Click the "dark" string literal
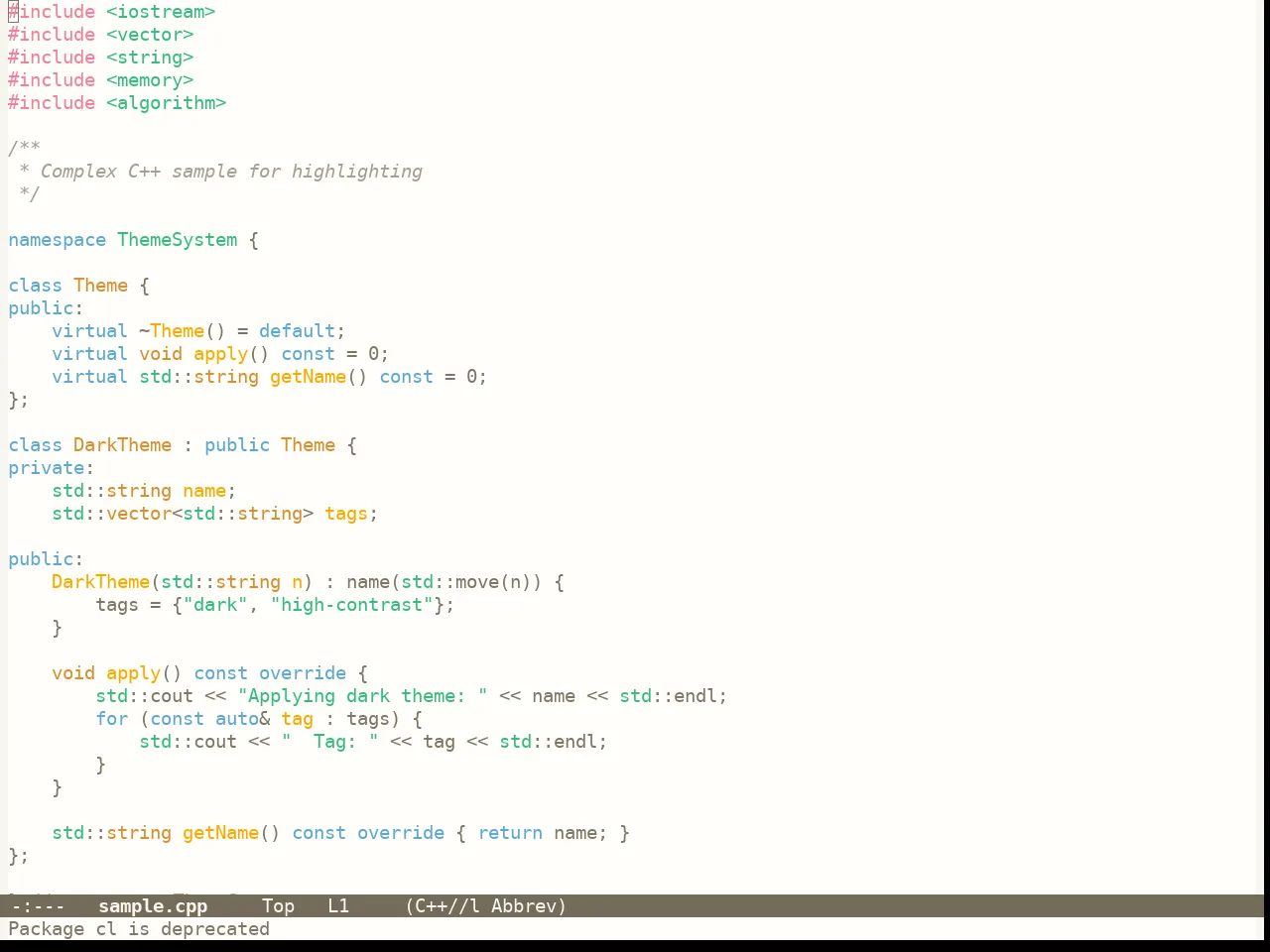The height and width of the screenshot is (952, 1270). (x=215, y=605)
